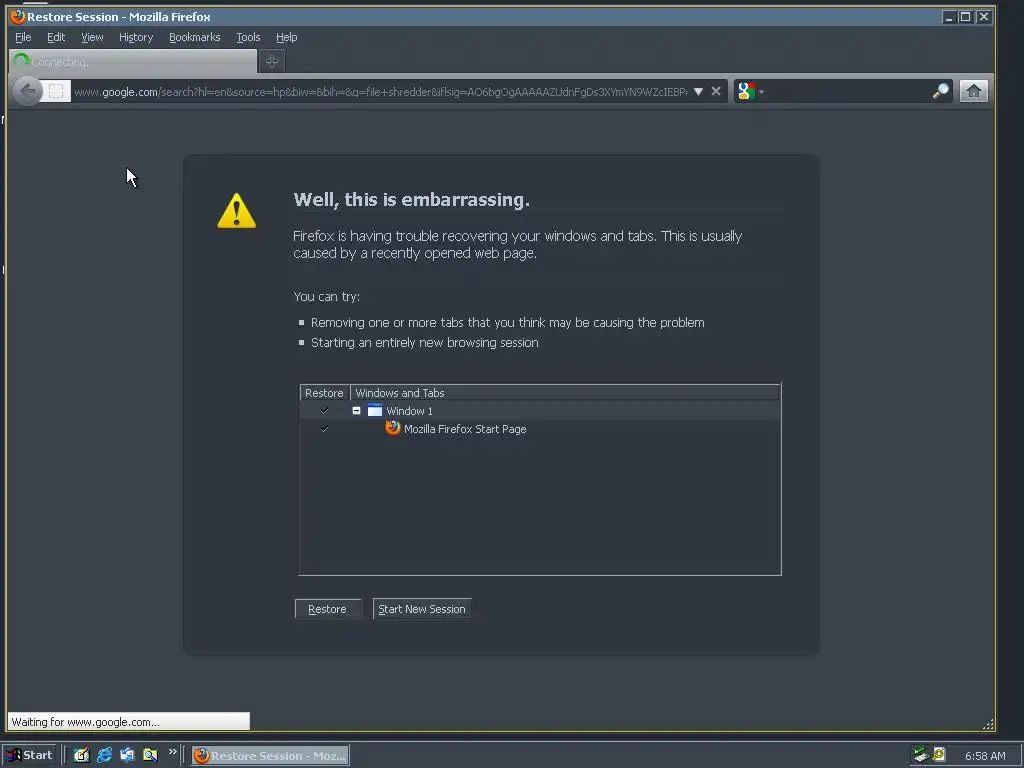Click the page identity box beside the URL
Viewport: 1024px width, 768px height.
pos(57,91)
